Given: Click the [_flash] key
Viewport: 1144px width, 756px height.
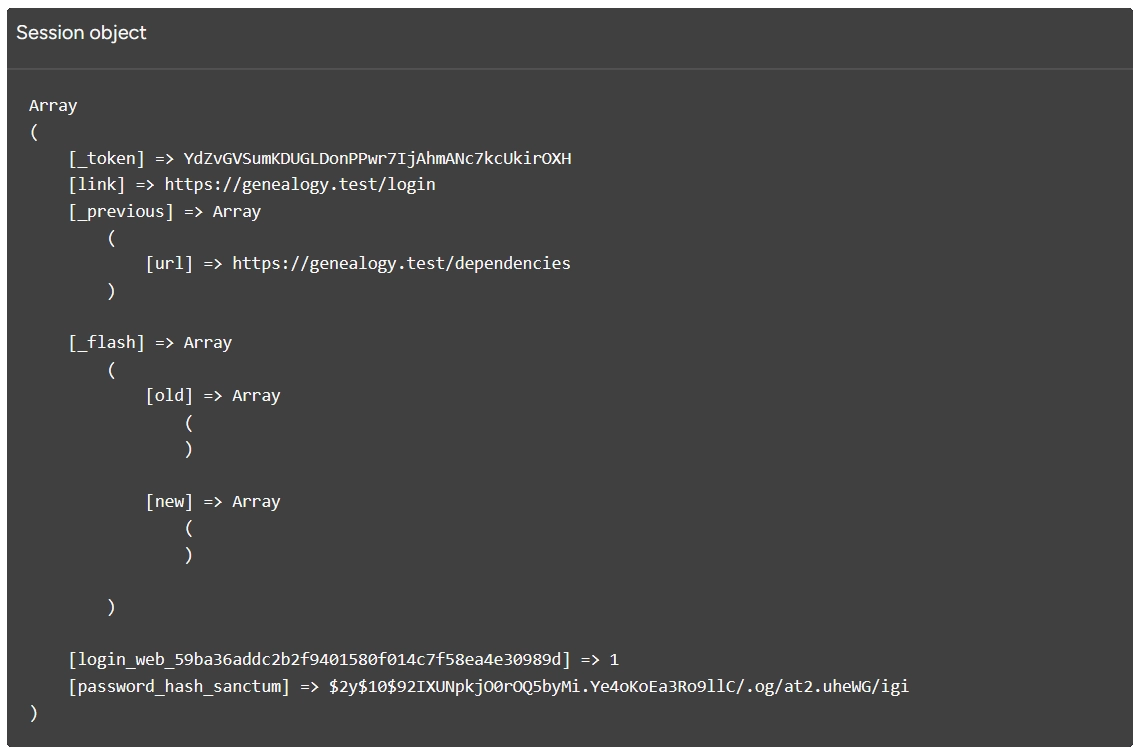Looking at the screenshot, I should pyautogui.click(x=106, y=342).
